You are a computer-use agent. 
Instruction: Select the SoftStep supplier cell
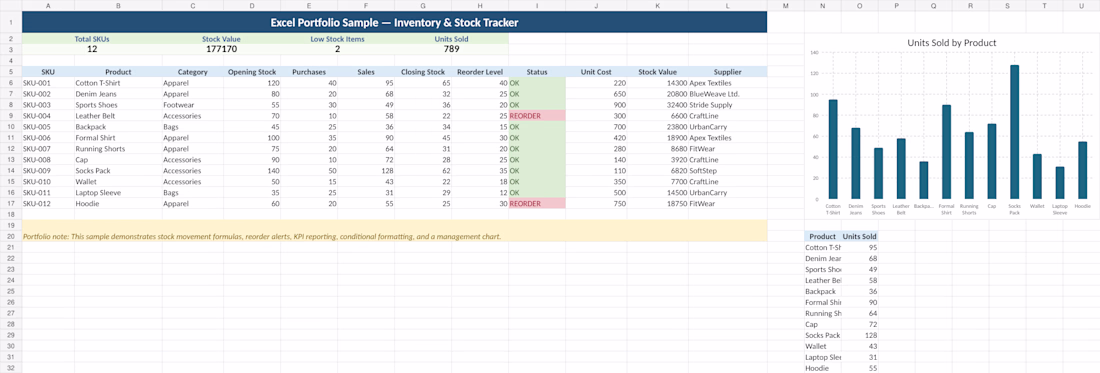click(x=727, y=170)
